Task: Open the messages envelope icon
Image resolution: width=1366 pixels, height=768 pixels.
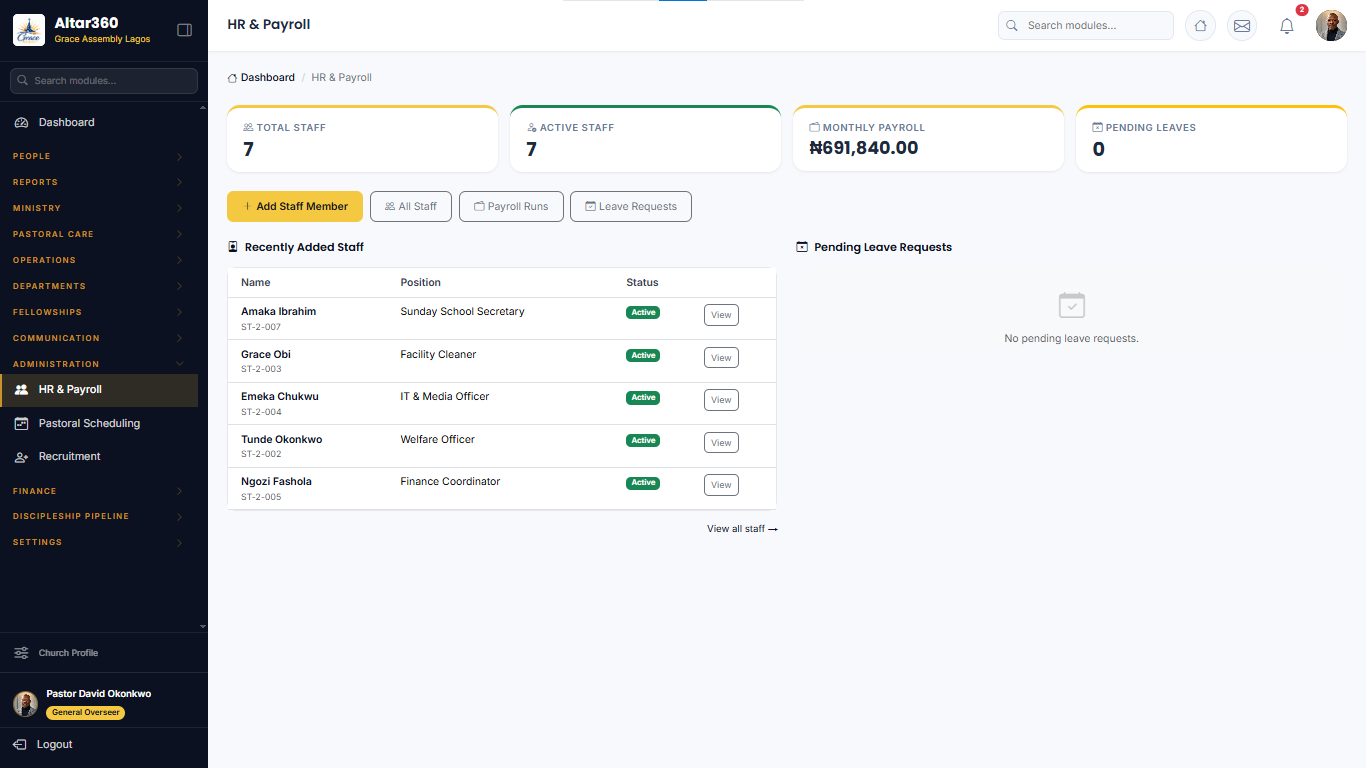Action: [1242, 26]
